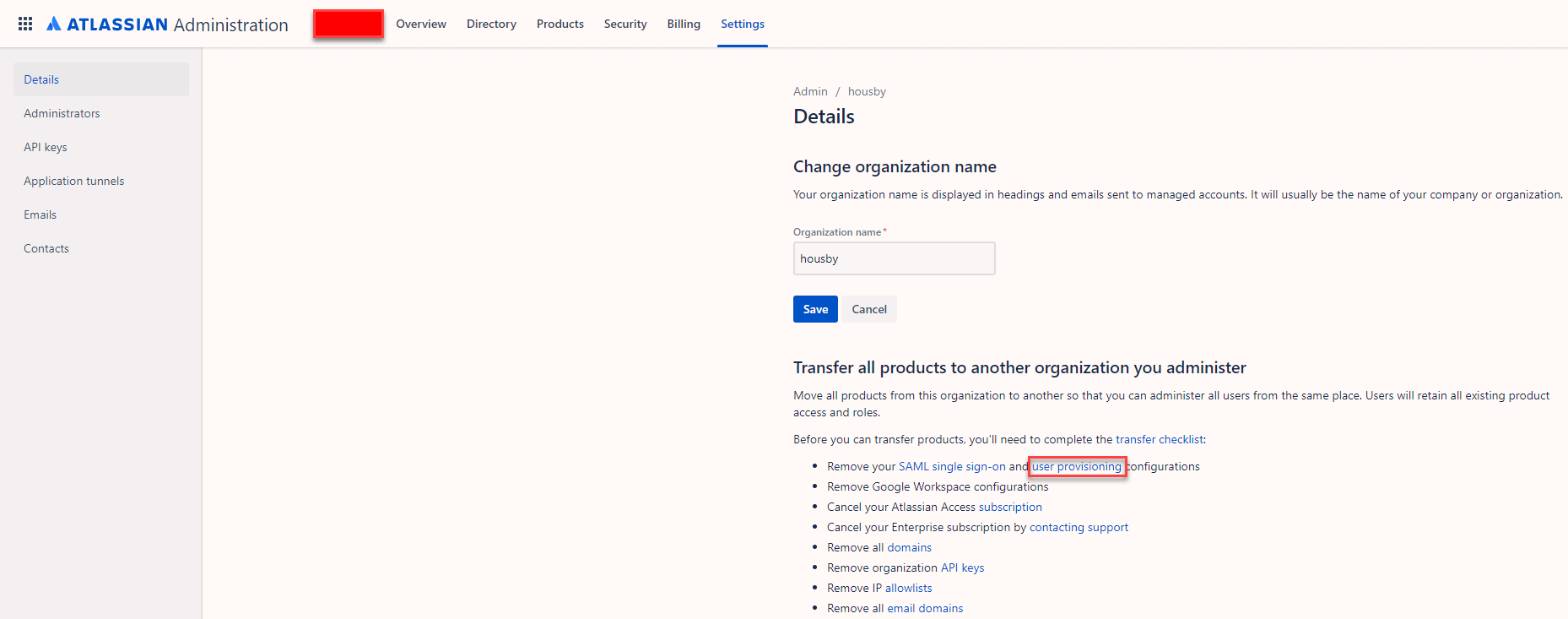Click the organization API keys link

(963, 567)
